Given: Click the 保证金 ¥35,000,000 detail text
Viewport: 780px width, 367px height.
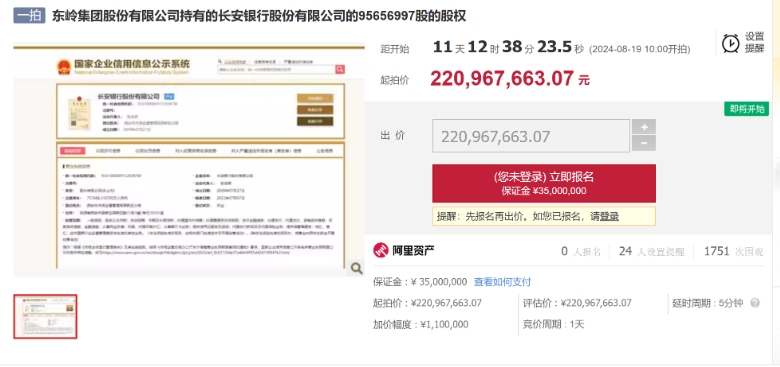Looking at the screenshot, I should (x=420, y=282).
